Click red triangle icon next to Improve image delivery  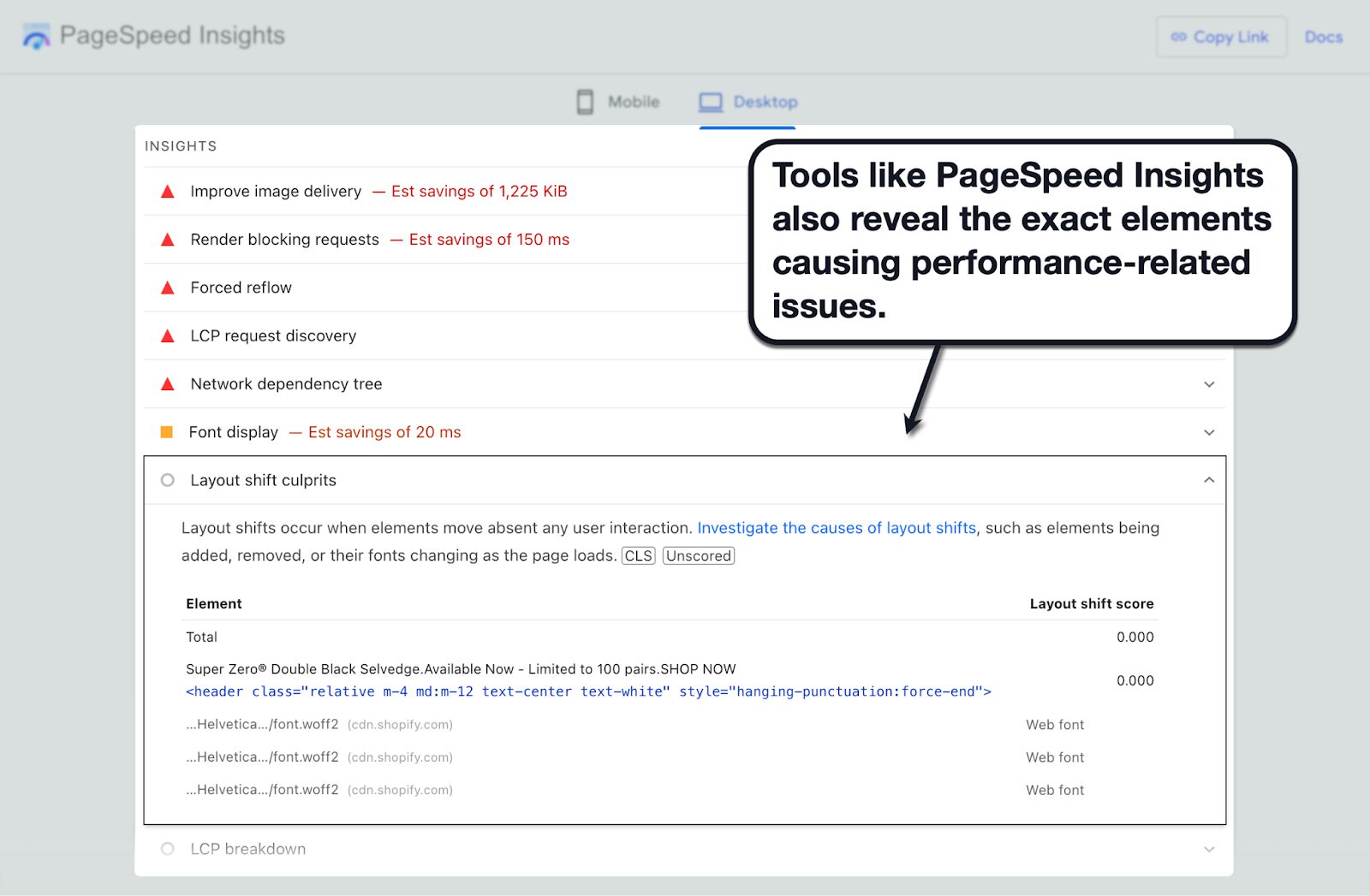168,192
